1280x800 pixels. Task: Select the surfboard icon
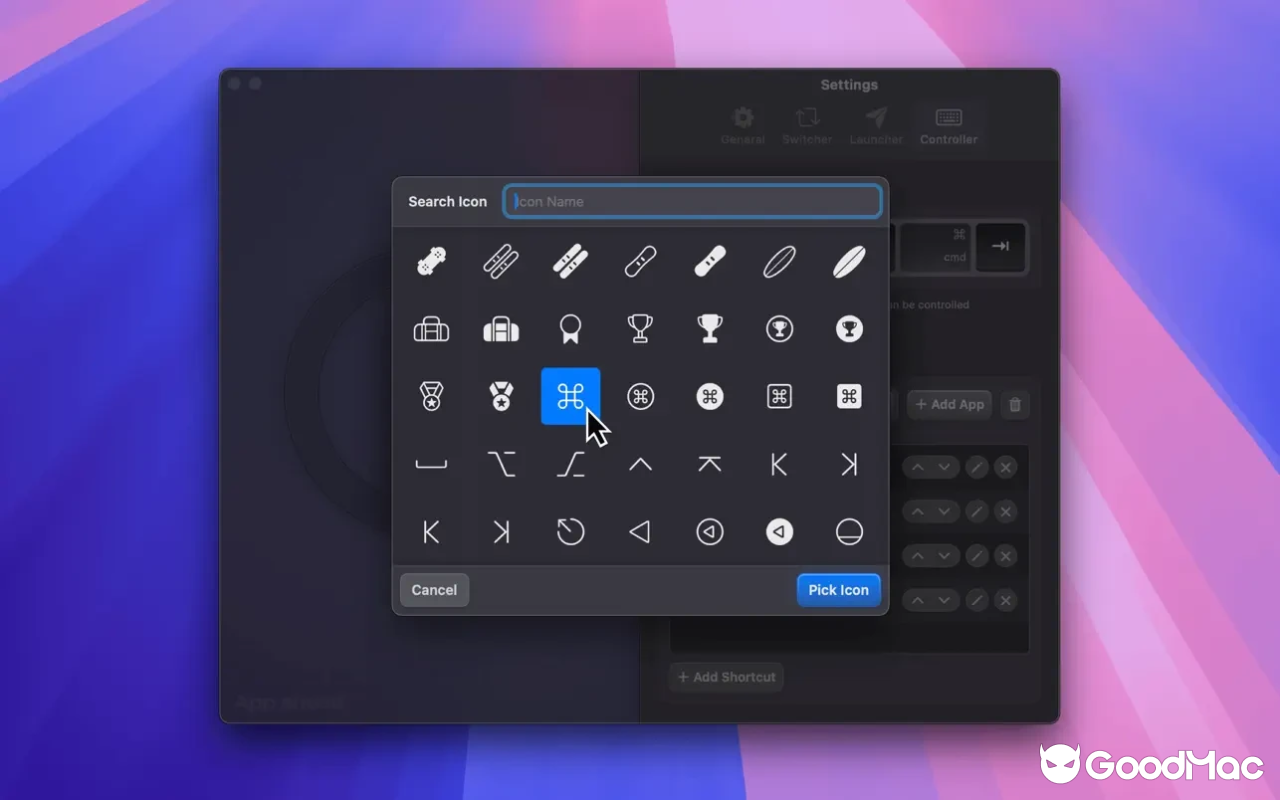tap(779, 261)
